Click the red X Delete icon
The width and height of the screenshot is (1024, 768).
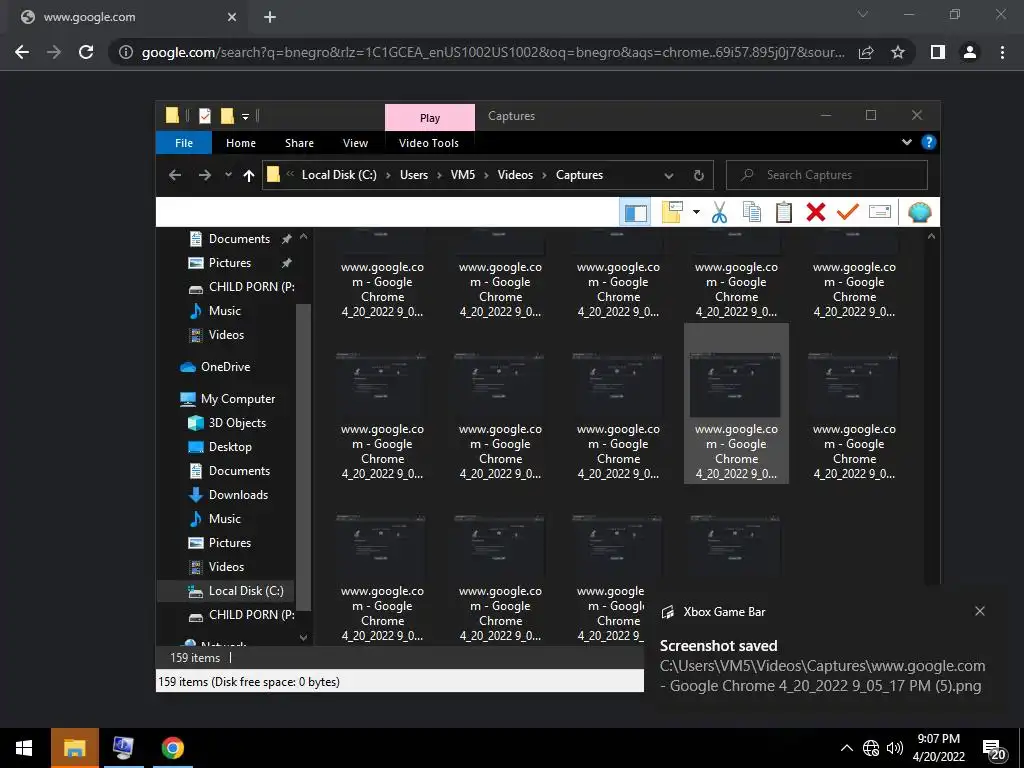(816, 212)
